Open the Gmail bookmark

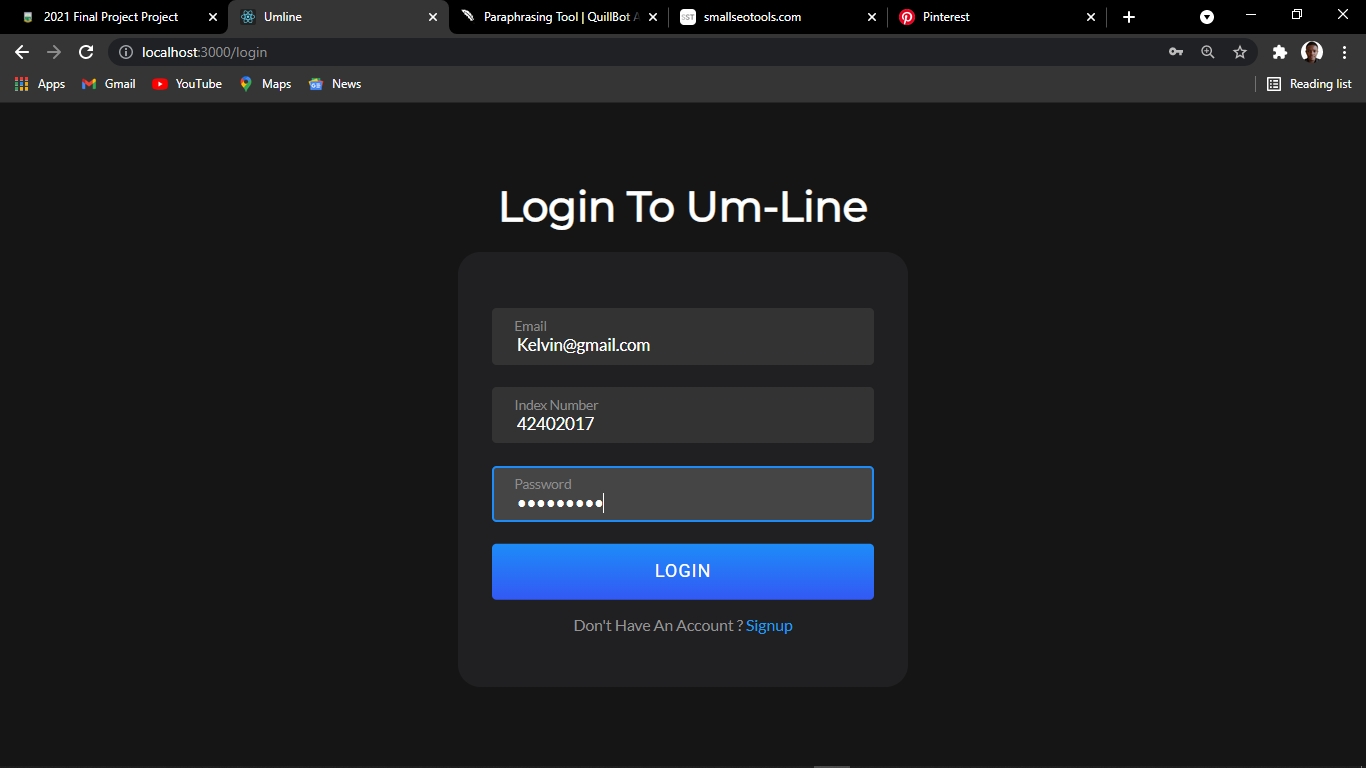pyautogui.click(x=107, y=84)
